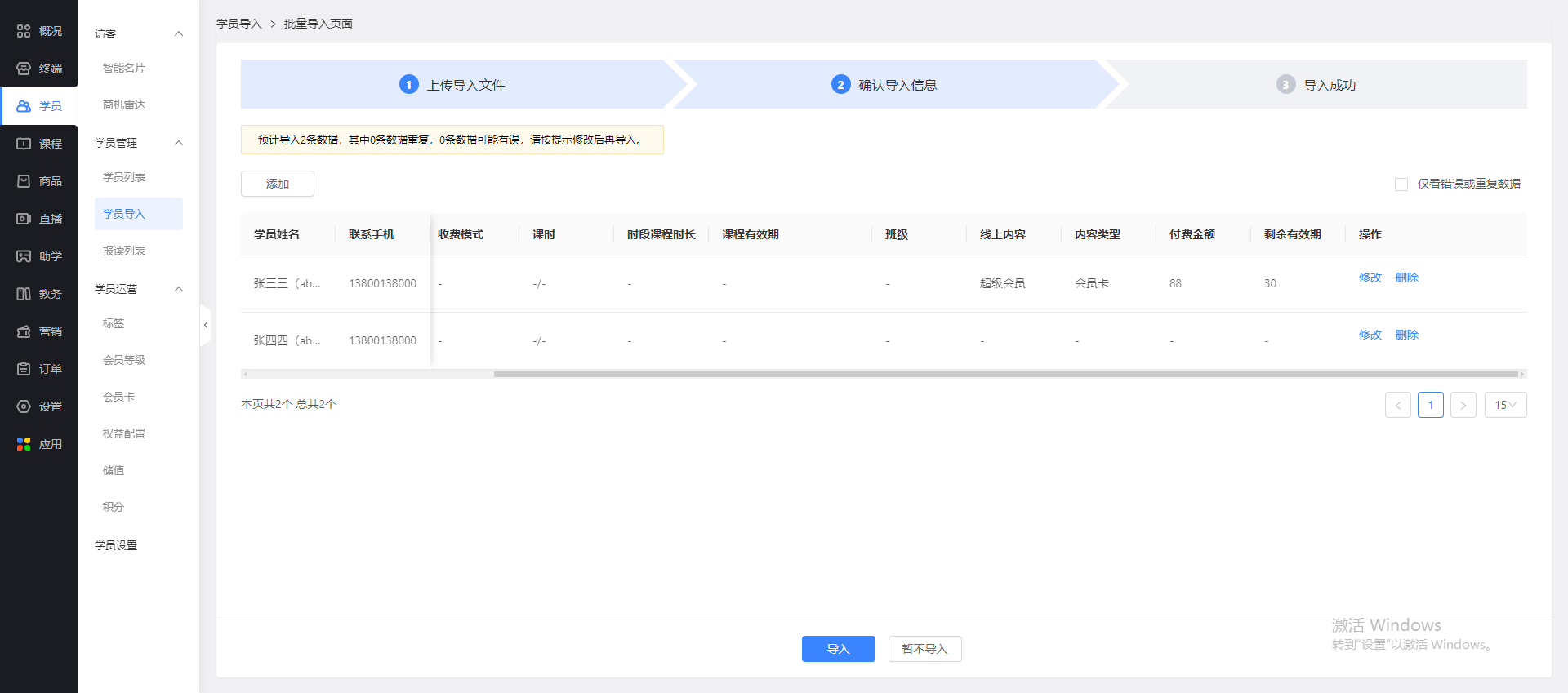Open 积分 menu item
Viewport: 1568px width, 693px height.
click(114, 507)
